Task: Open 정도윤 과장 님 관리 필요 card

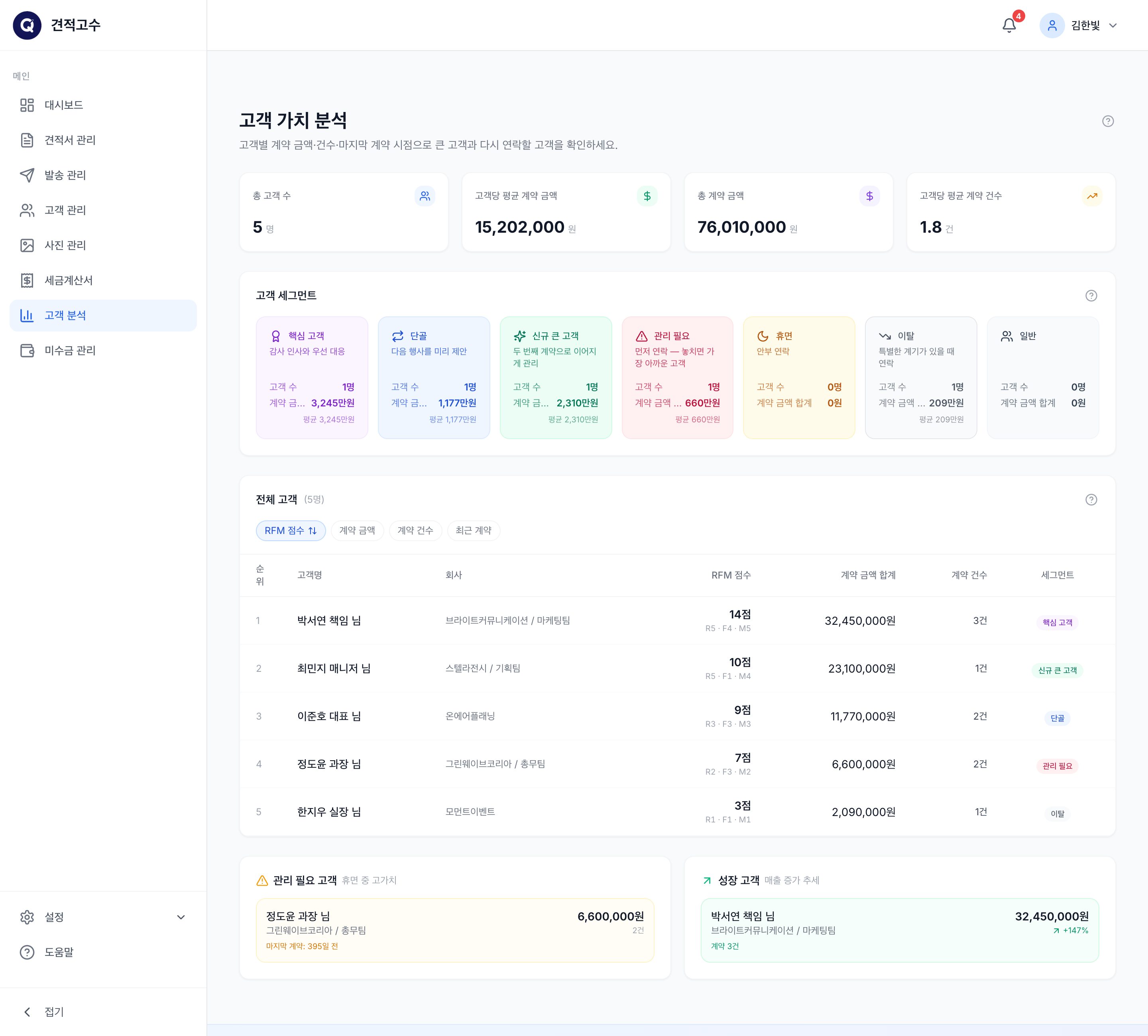Action: tap(455, 930)
